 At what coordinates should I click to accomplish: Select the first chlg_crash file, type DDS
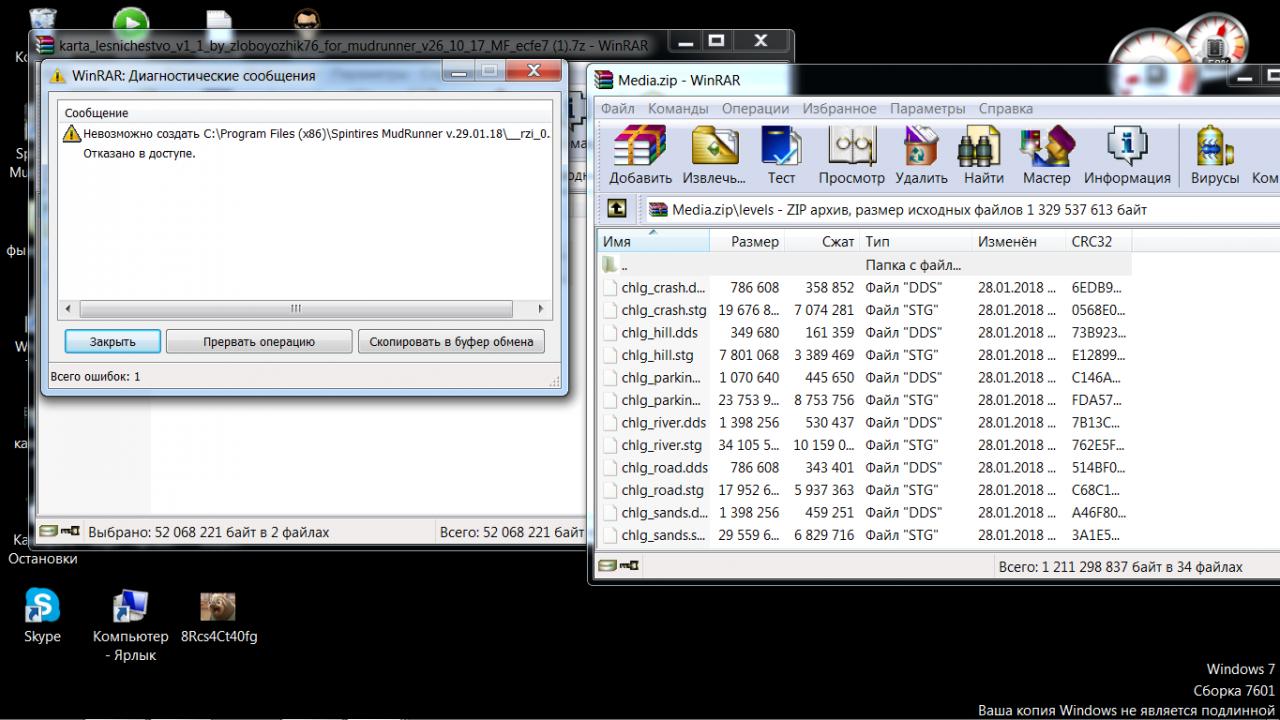point(865,287)
